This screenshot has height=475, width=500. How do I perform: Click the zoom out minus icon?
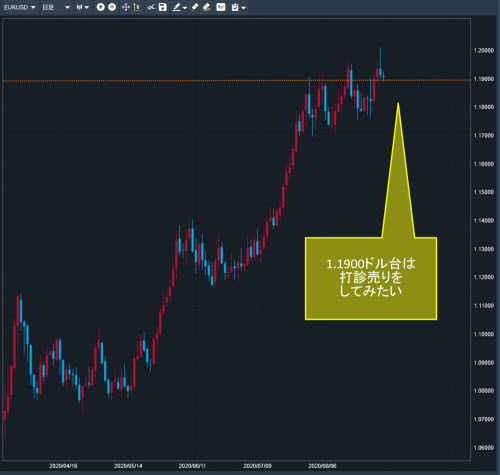112,7
